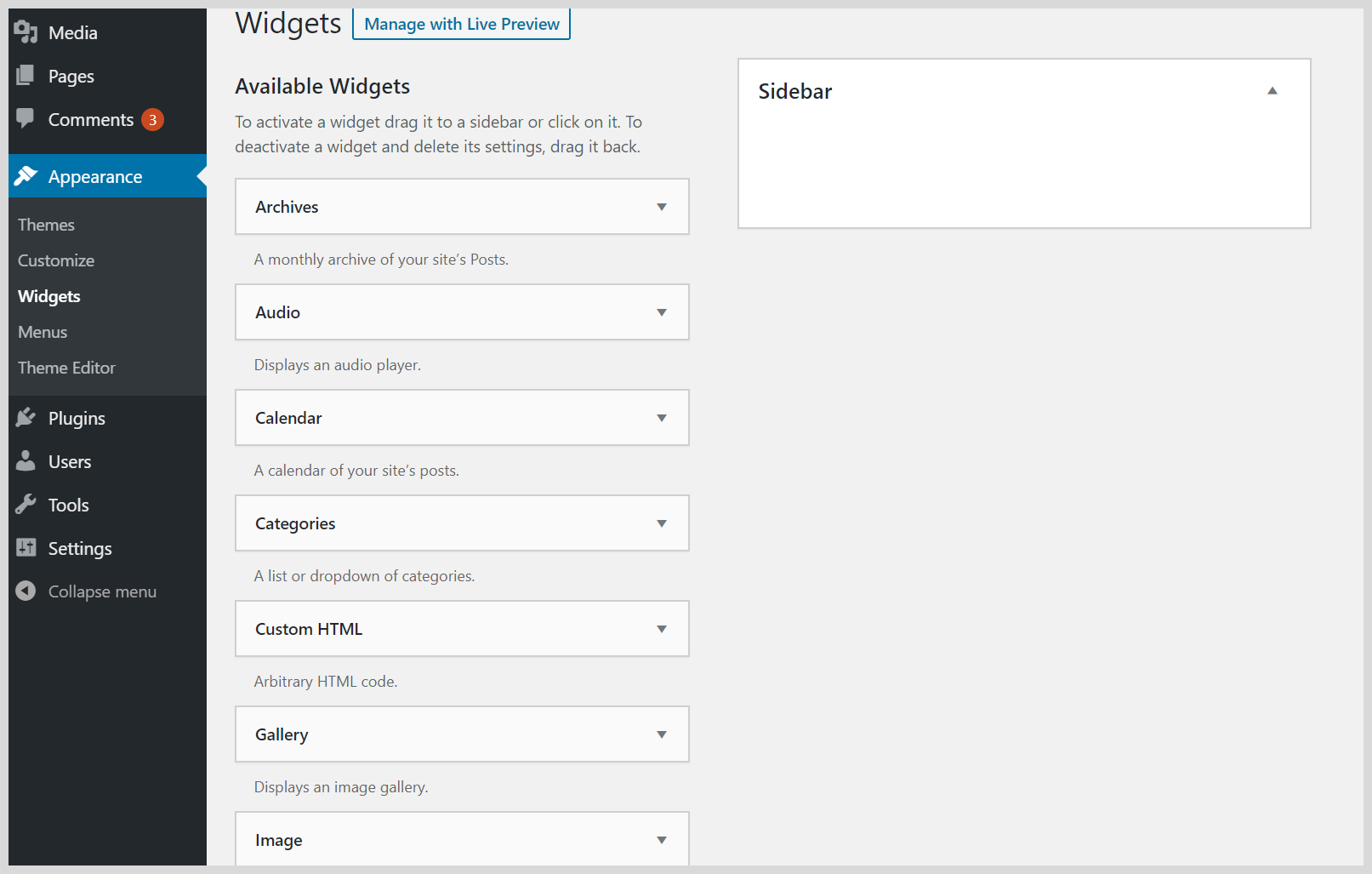1372x874 pixels.
Task: Expand the Gallery widget arrow
Action: pos(662,734)
